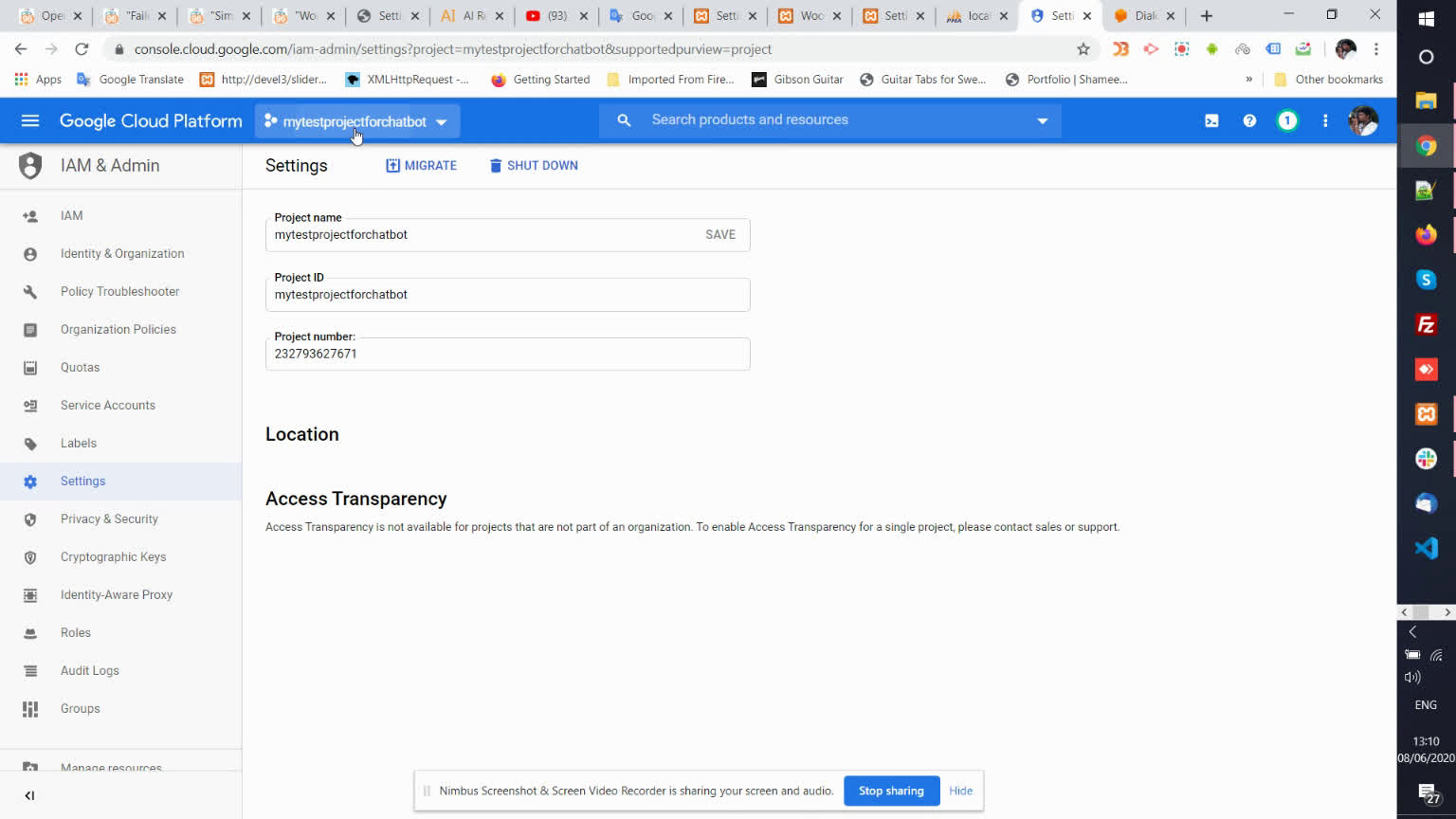Open the mytestprojectforchatbot project selector dropdown
This screenshot has height=819, width=1456.
[356, 121]
